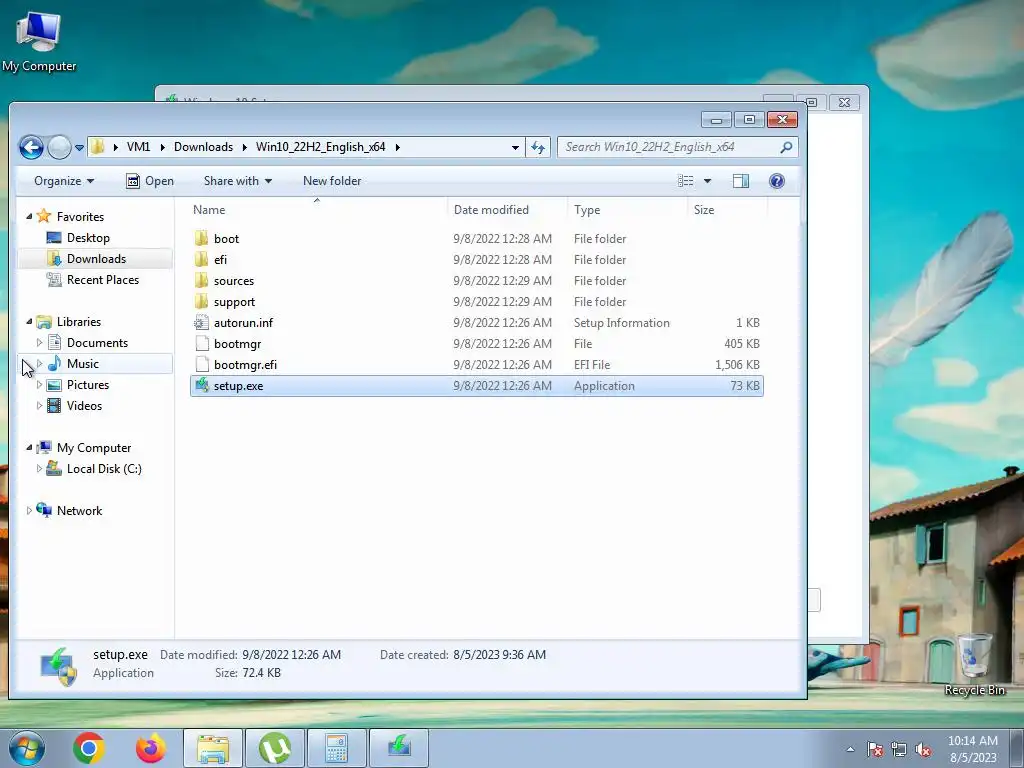1024x768 pixels.
Task: Open Calculator from the taskbar
Action: 337,748
